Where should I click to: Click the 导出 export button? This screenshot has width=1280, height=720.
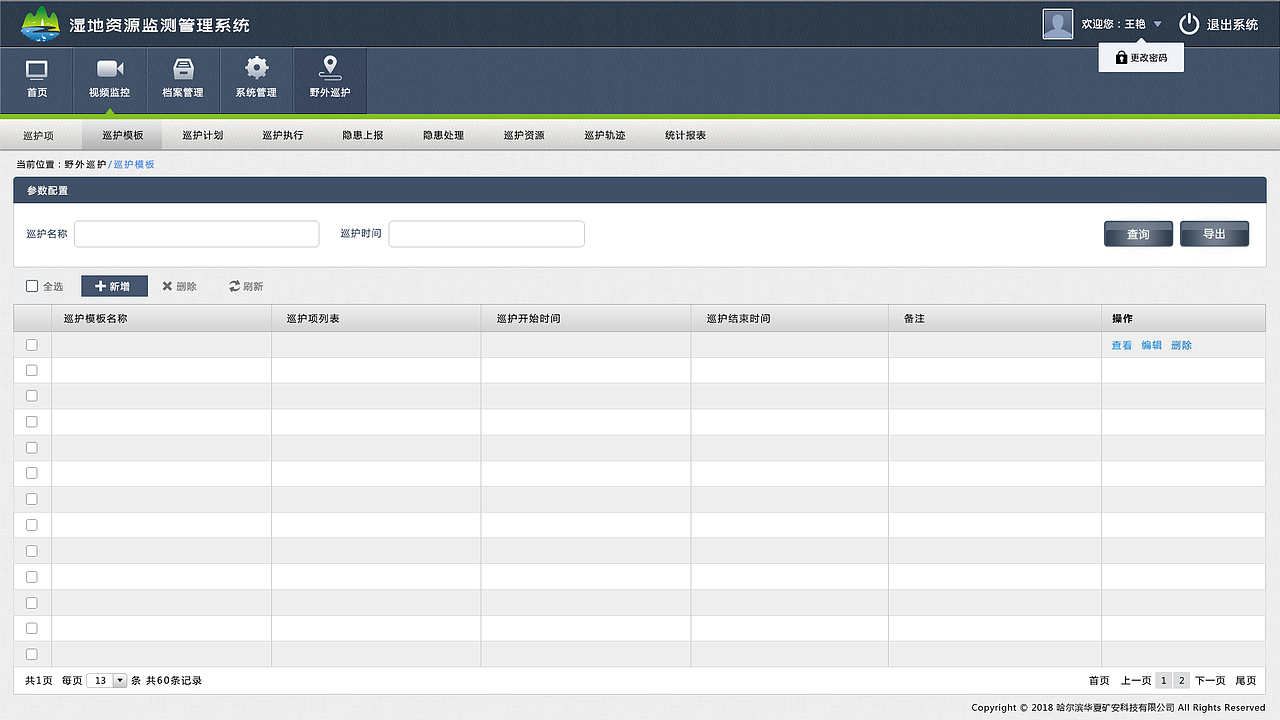tap(1214, 234)
